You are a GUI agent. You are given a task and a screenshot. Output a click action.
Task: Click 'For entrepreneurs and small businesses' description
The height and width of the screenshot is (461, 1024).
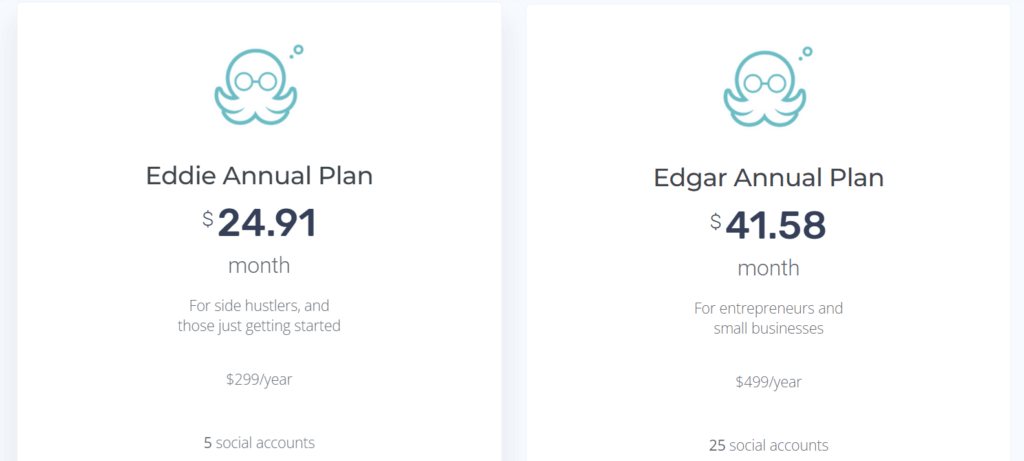coord(769,318)
